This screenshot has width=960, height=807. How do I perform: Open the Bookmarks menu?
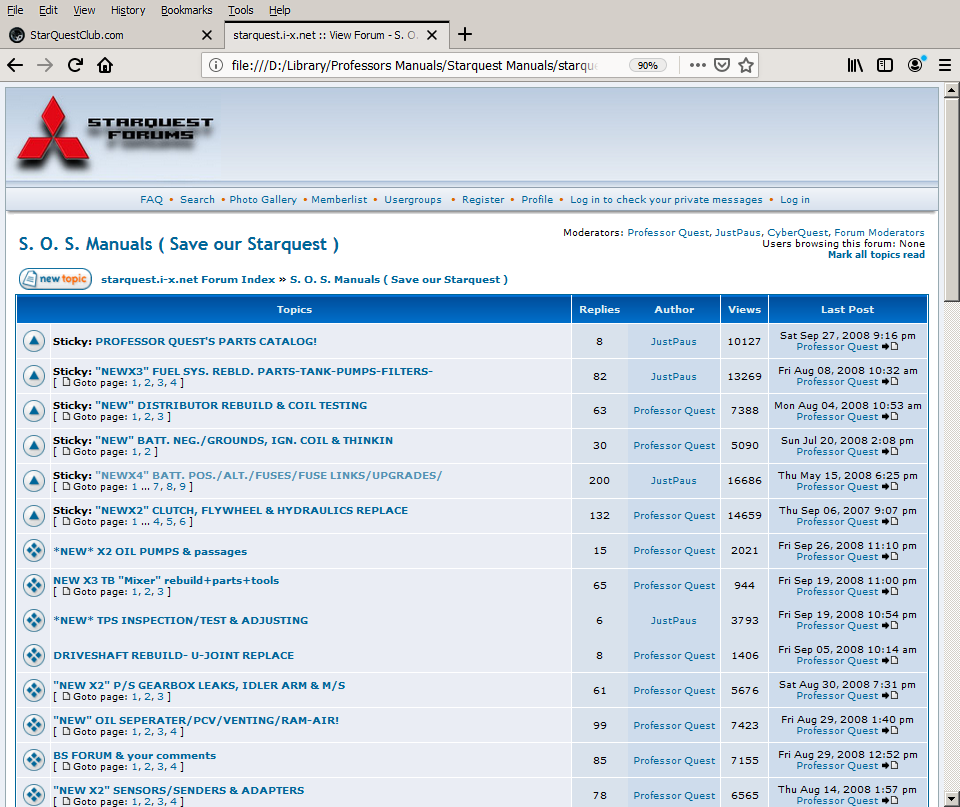pyautogui.click(x=187, y=10)
